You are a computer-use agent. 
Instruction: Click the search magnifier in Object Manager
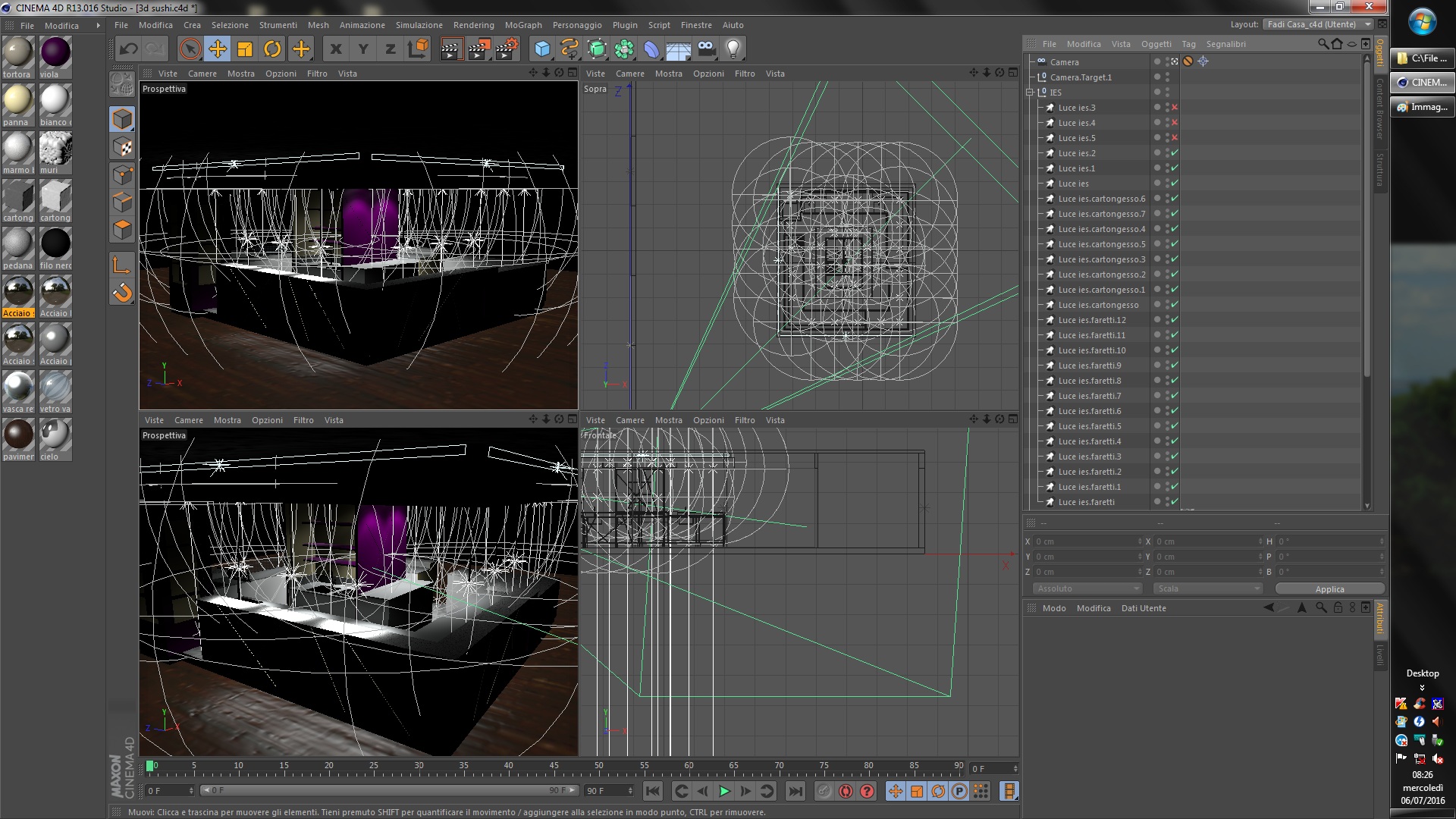click(x=1323, y=44)
